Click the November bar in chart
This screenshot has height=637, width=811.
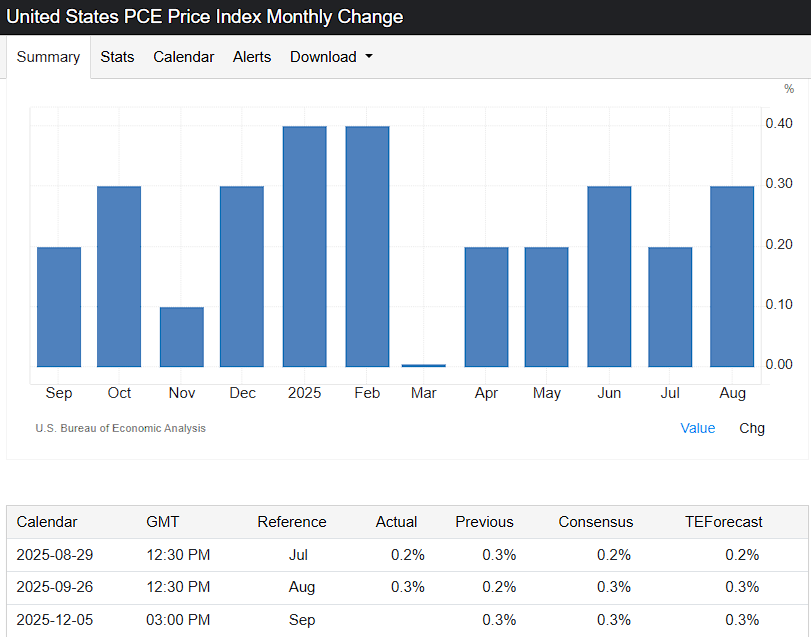tap(182, 336)
